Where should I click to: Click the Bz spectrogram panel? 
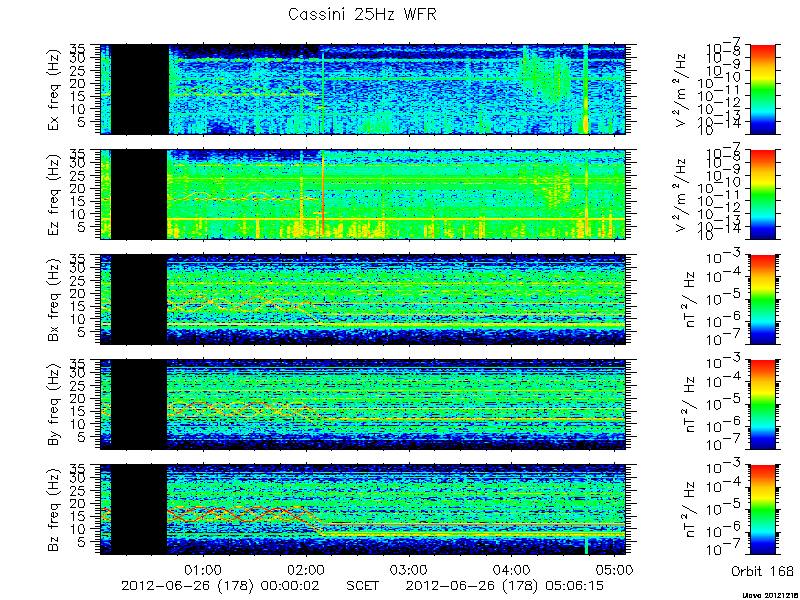[363, 510]
